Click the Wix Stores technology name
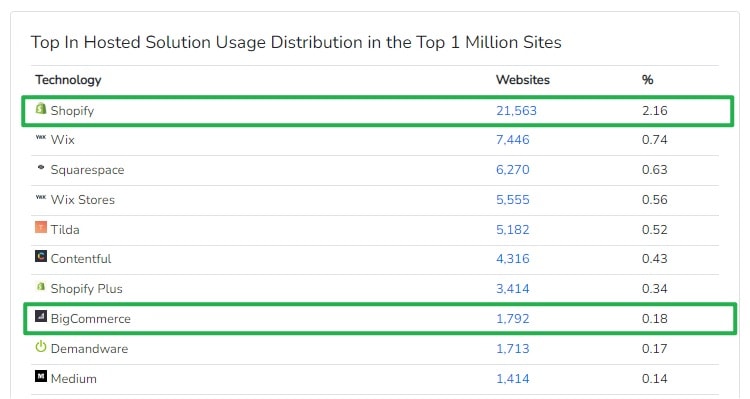Image resolution: width=750 pixels, height=399 pixels. 83,200
